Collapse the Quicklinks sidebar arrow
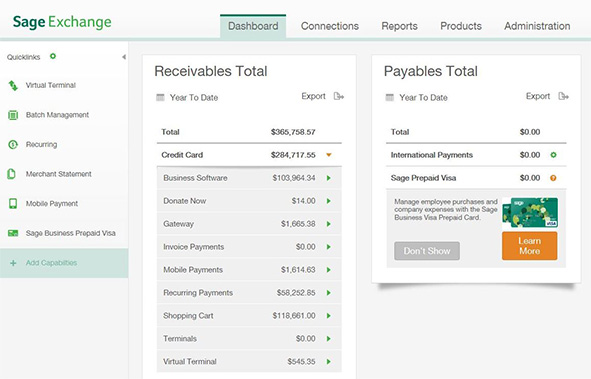 [x=124, y=57]
